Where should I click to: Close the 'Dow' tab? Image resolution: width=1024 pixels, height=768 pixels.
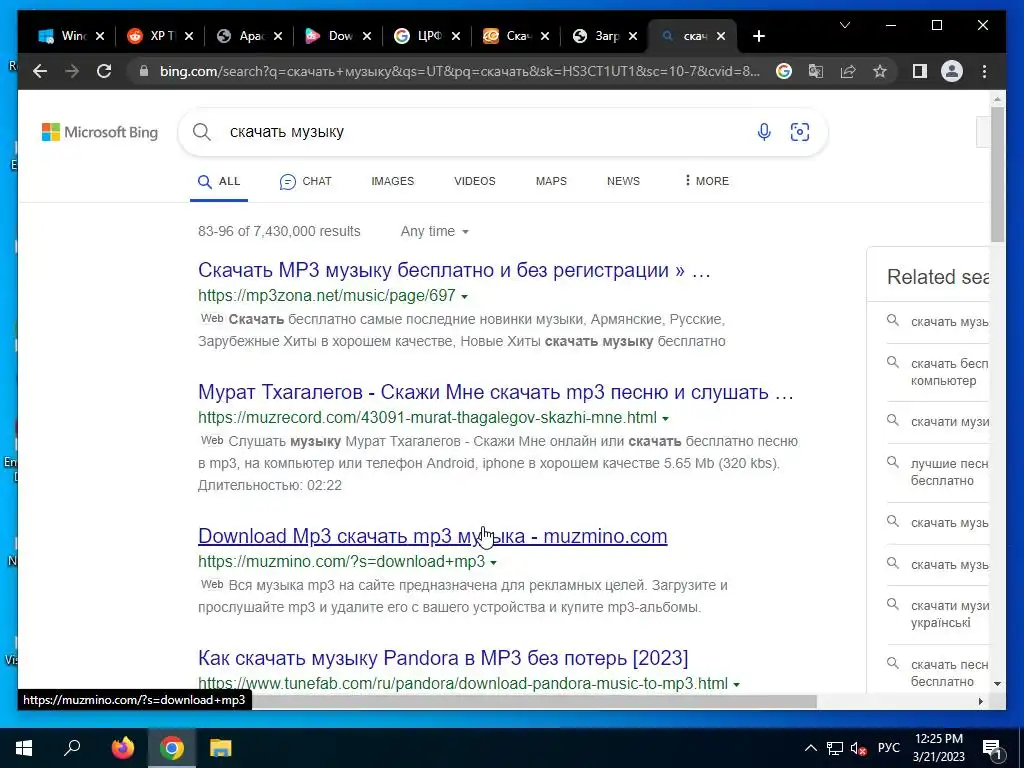[x=367, y=36]
